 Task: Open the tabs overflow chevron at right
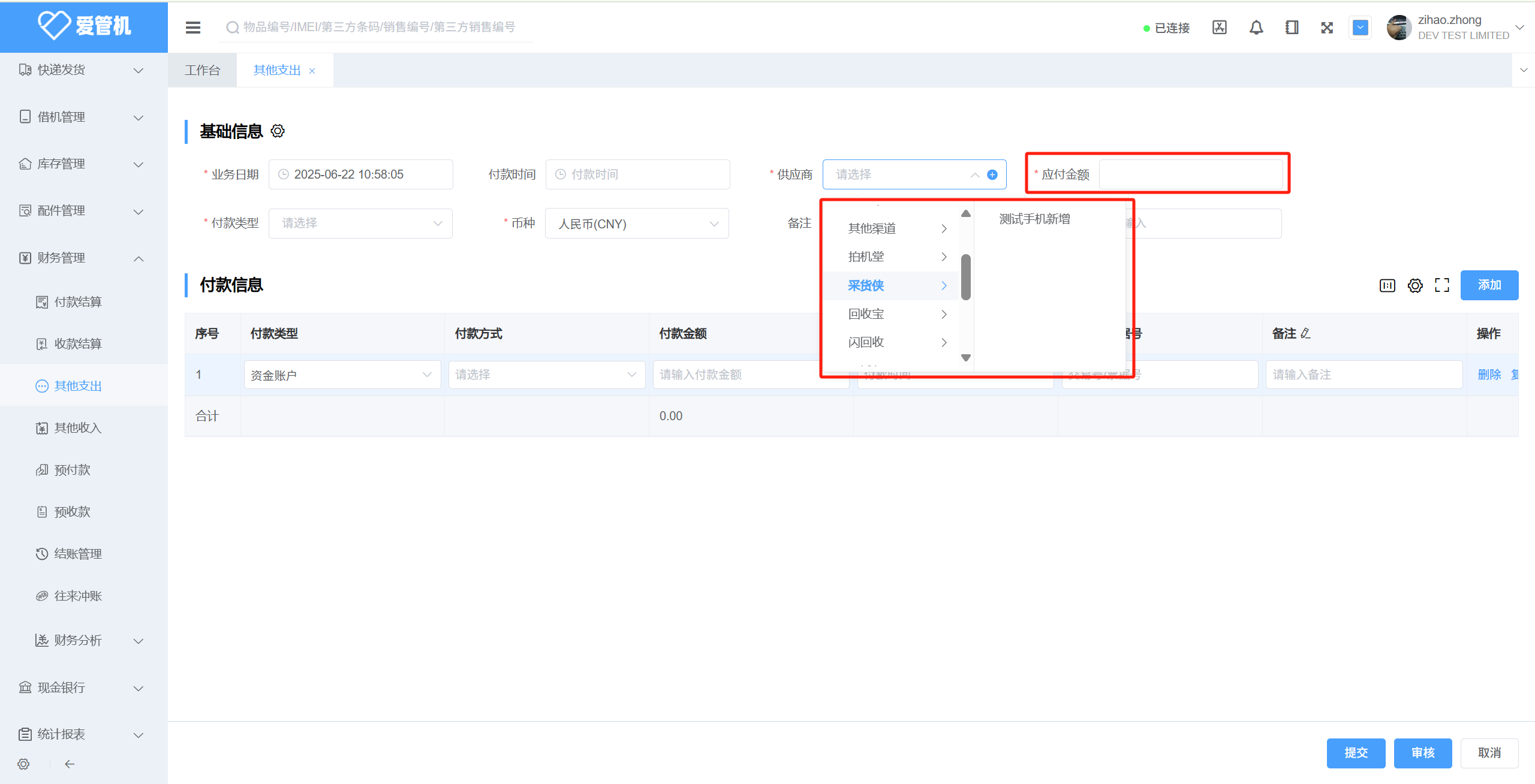(x=1524, y=70)
